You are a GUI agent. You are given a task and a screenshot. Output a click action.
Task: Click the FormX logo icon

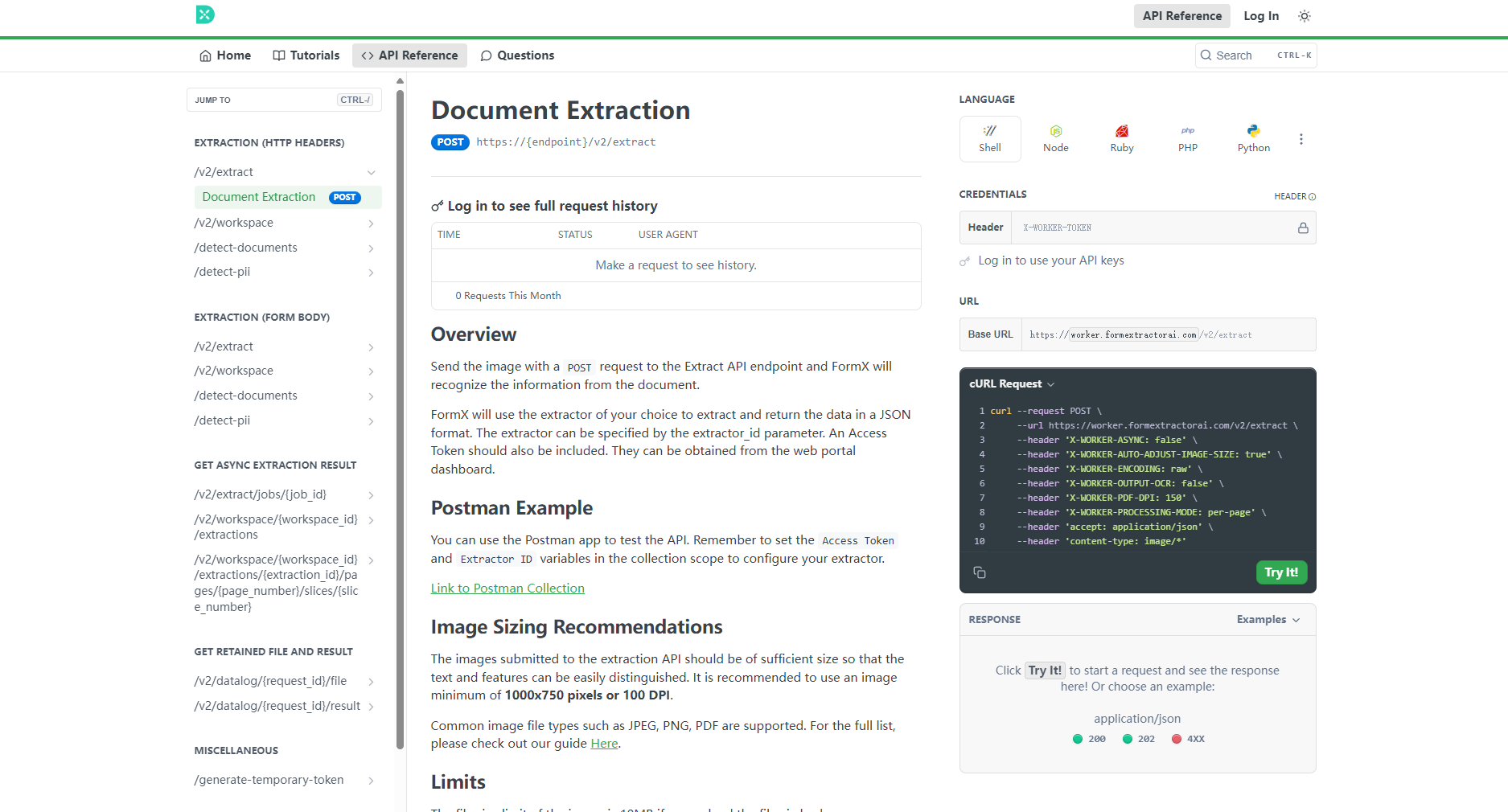205,14
